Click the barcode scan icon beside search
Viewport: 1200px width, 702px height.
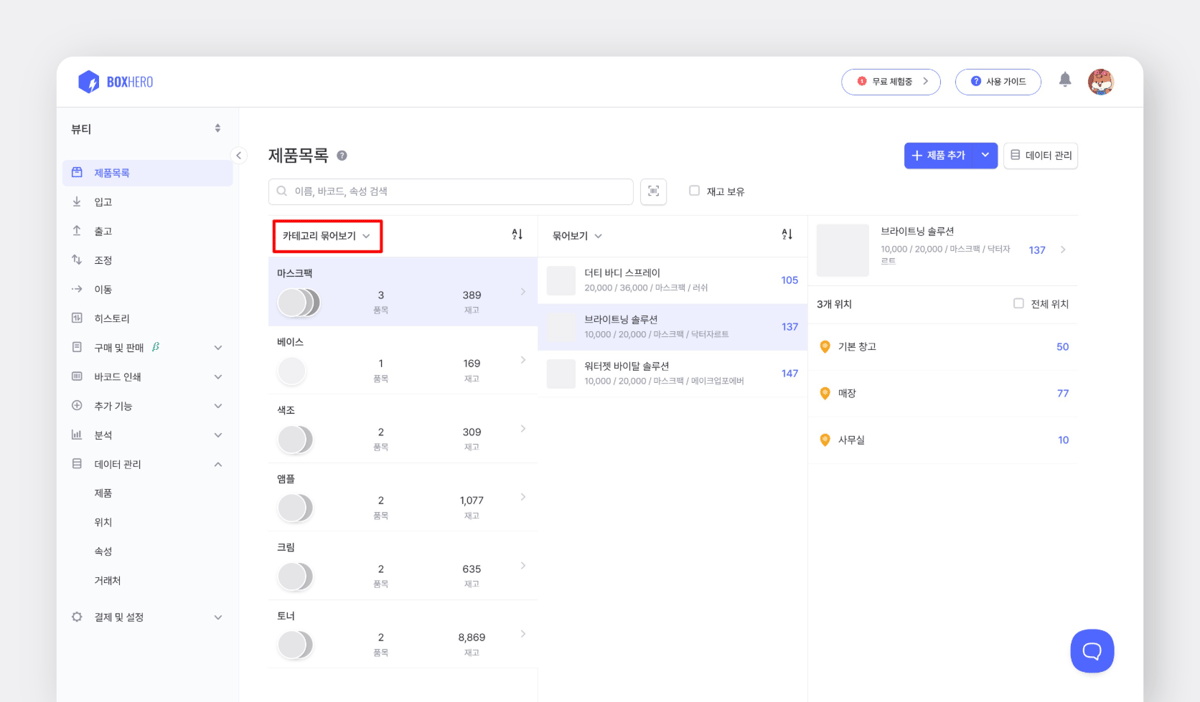point(653,191)
